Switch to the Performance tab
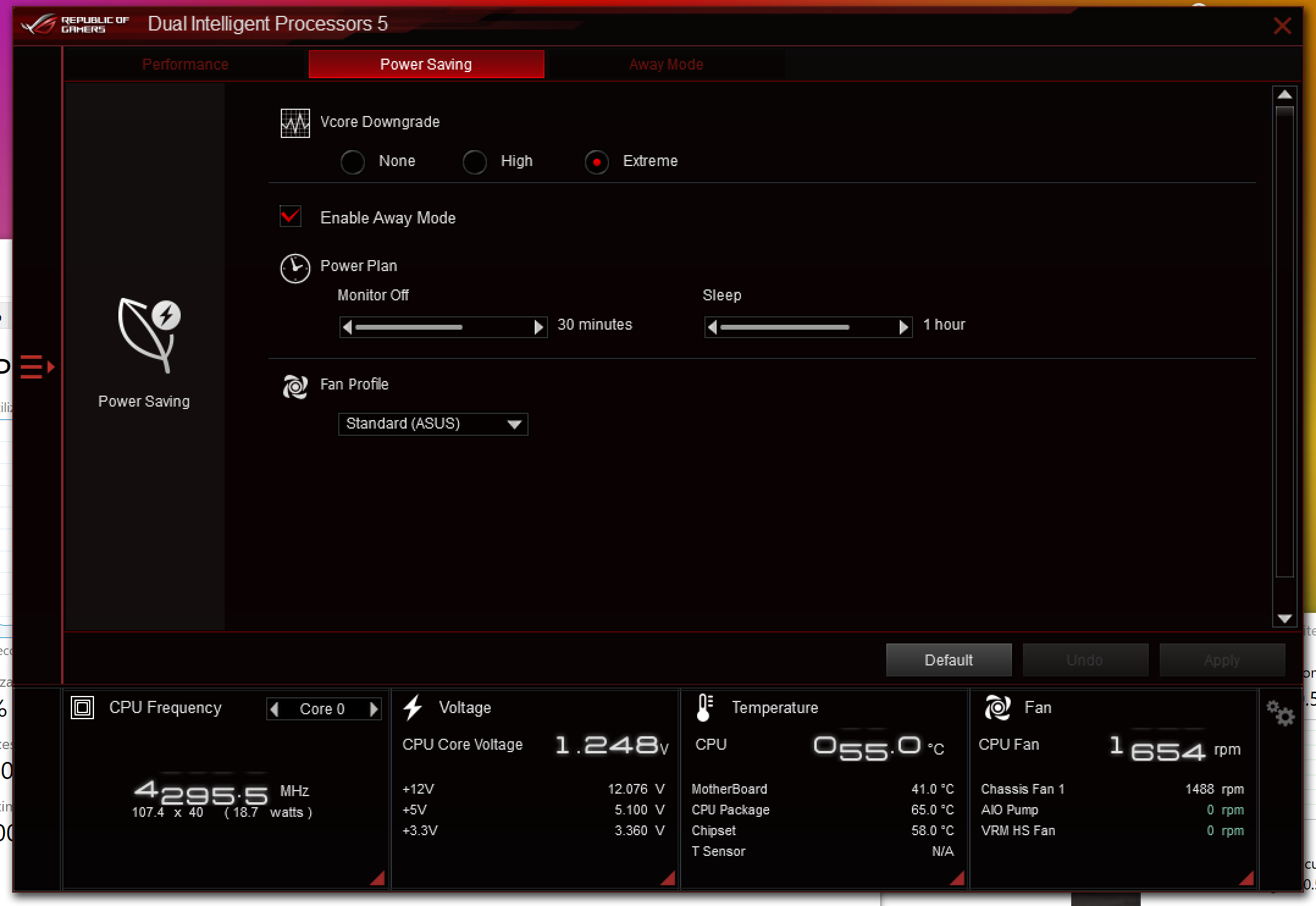 [x=185, y=65]
